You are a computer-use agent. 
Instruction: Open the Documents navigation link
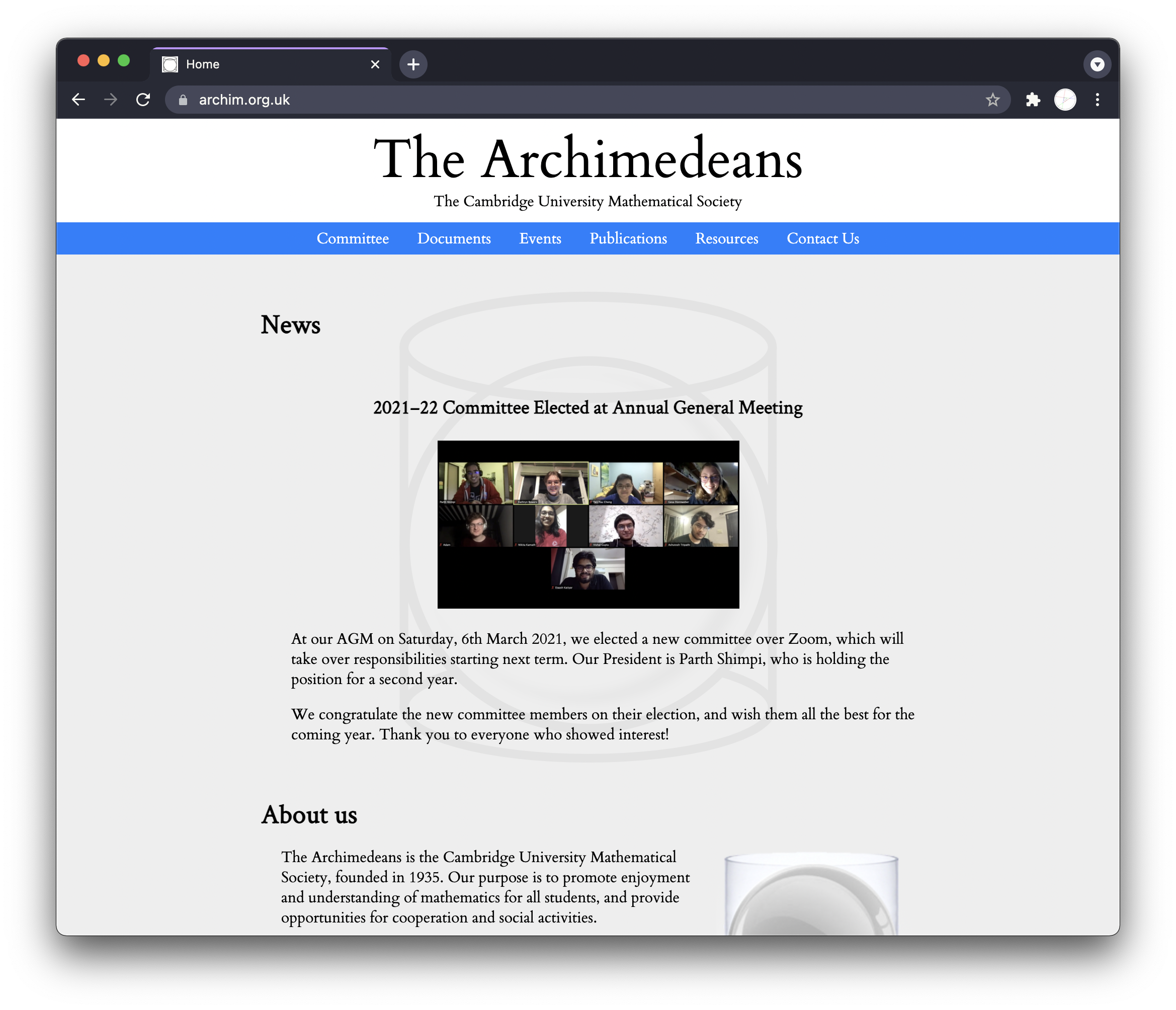454,238
